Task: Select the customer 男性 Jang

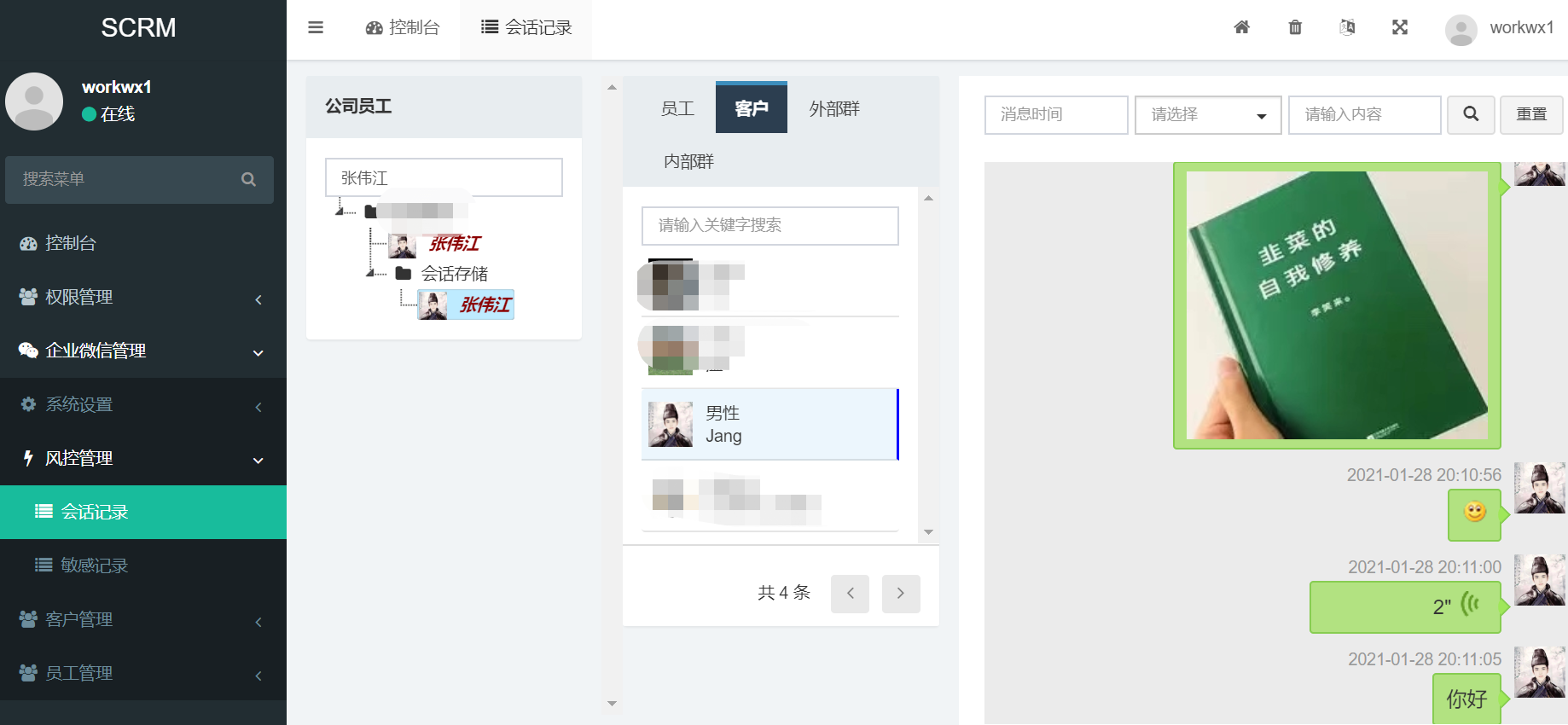Action: pyautogui.click(x=769, y=424)
